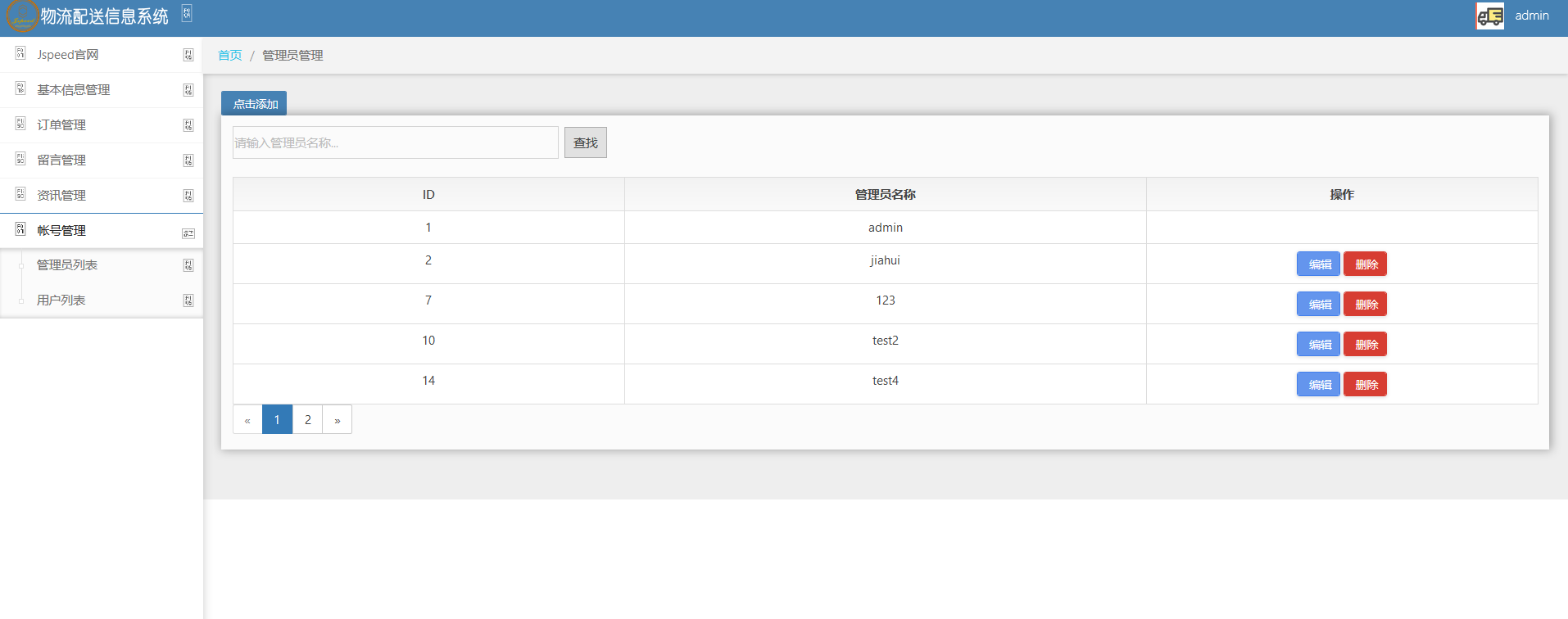This screenshot has height=619, width=1568.
Task: Click the 物流配送信息系统 title
Action: click(x=105, y=16)
